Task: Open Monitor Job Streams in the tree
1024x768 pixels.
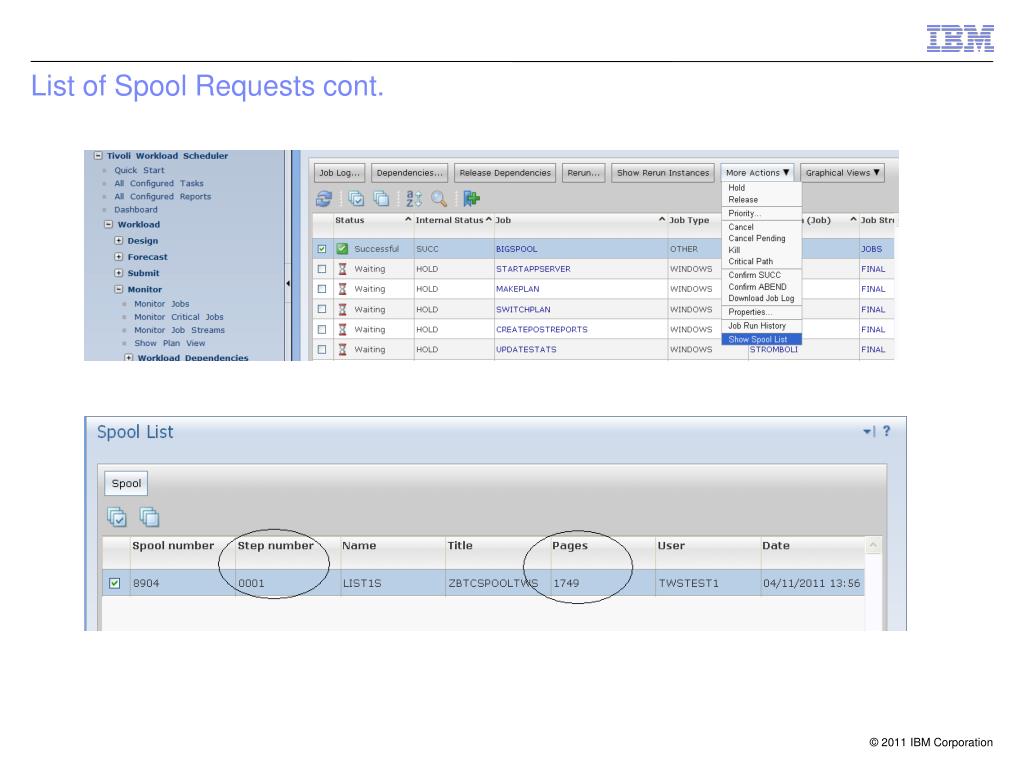Action: coord(179,330)
